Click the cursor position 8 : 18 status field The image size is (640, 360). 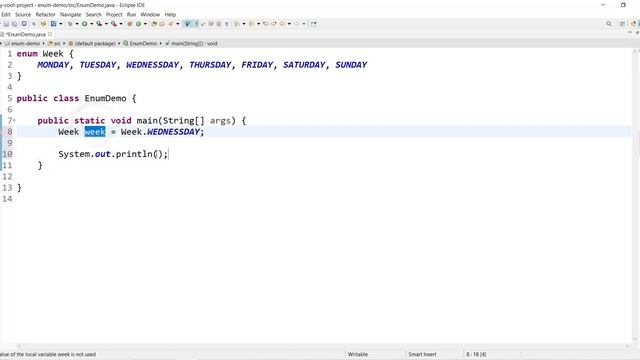476,354
